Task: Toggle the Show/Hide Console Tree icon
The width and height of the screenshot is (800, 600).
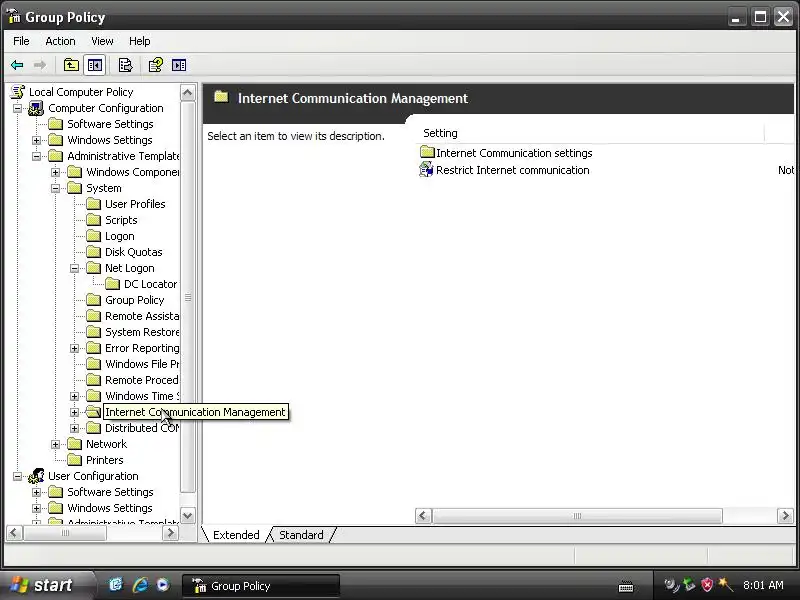Action: pyautogui.click(x=95, y=65)
